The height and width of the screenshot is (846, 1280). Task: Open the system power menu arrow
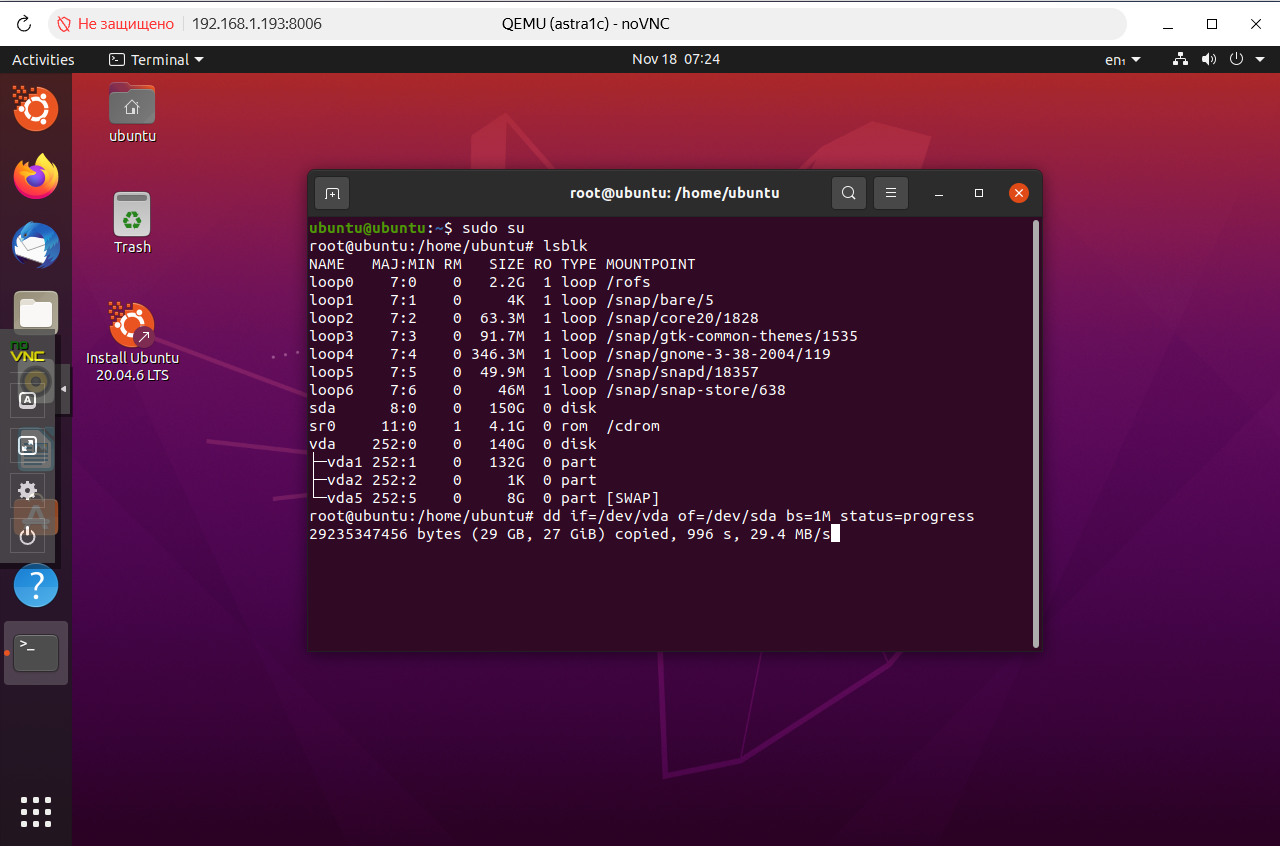click(x=1257, y=60)
